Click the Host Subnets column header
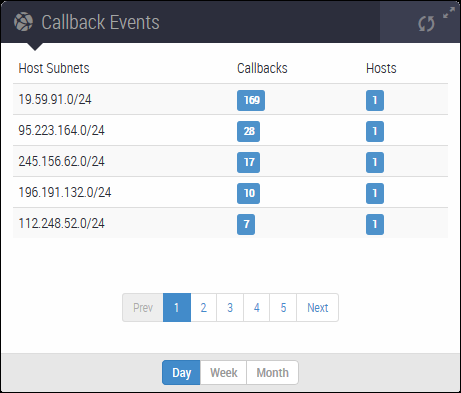 [x=54, y=68]
